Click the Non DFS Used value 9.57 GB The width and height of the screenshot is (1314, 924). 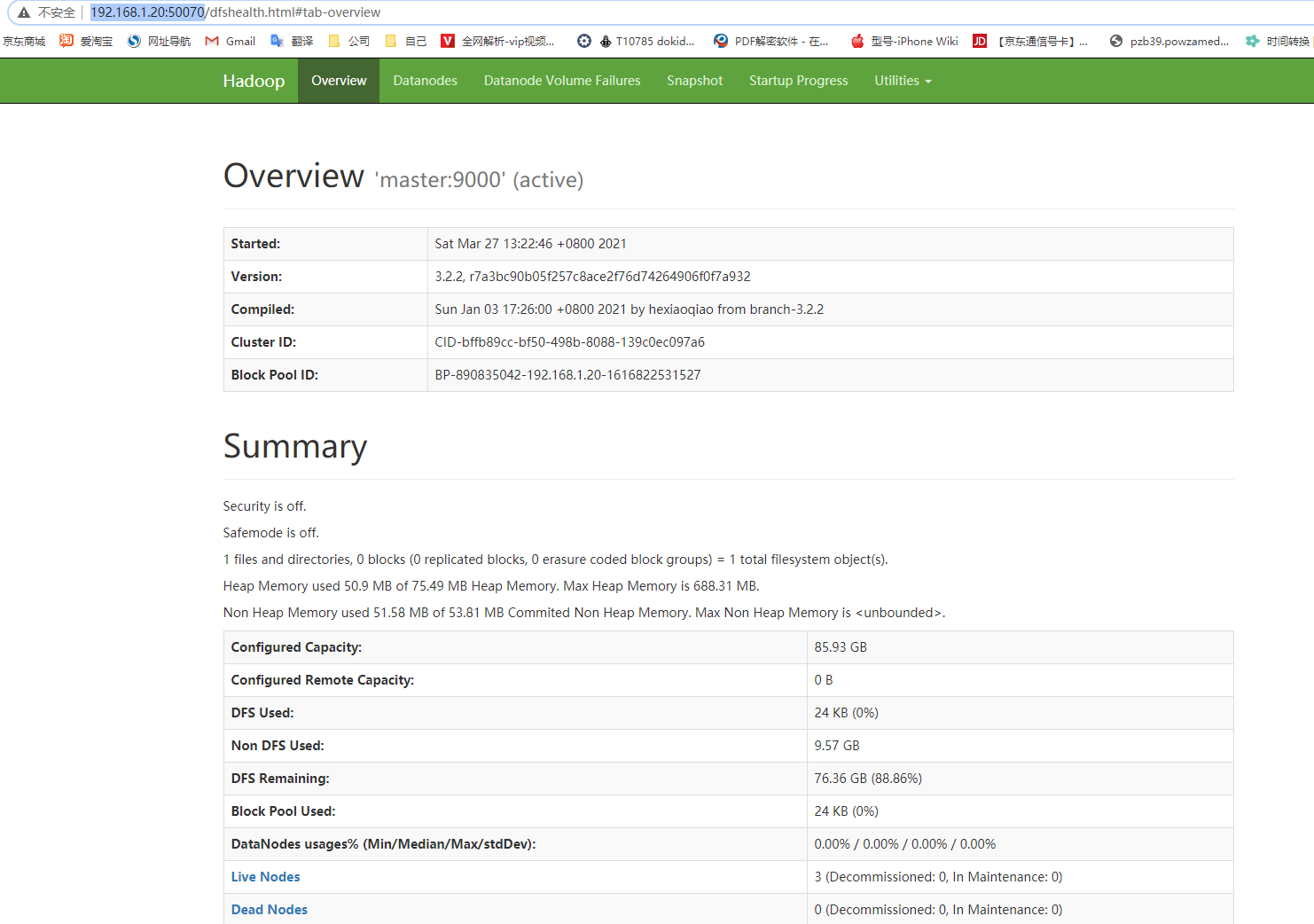pos(837,746)
